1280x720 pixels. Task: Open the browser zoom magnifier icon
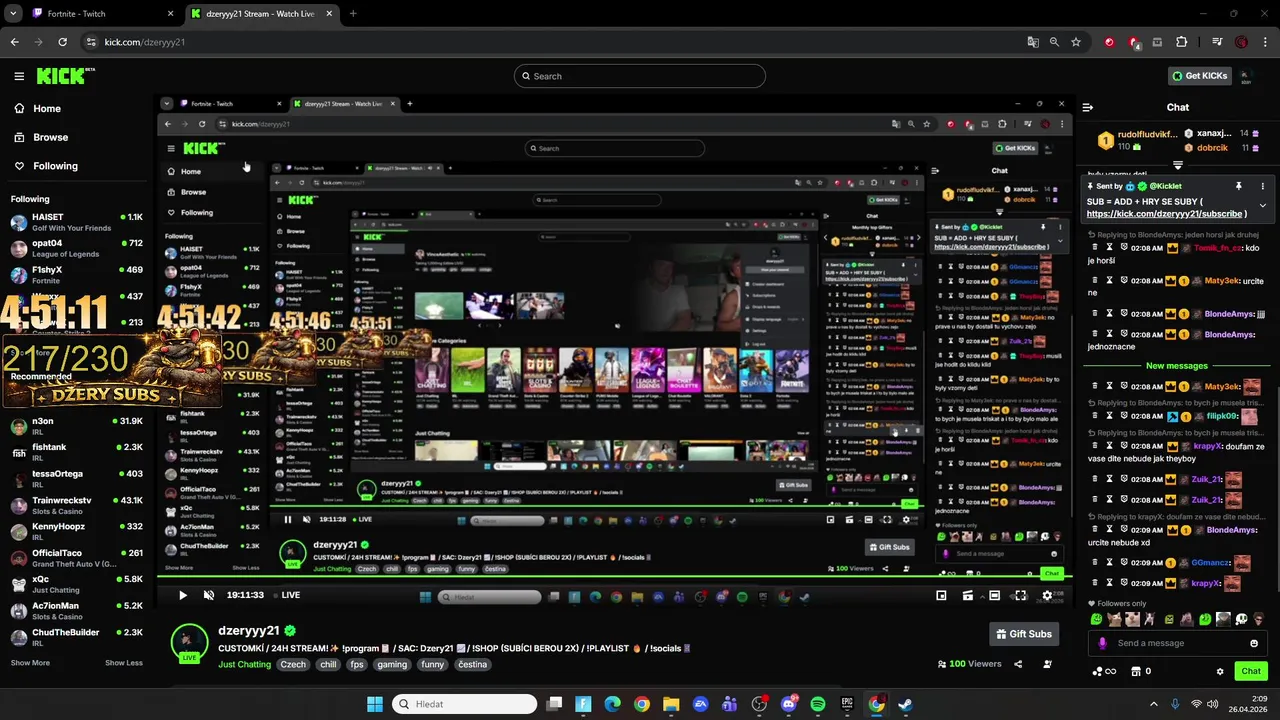point(1054,42)
